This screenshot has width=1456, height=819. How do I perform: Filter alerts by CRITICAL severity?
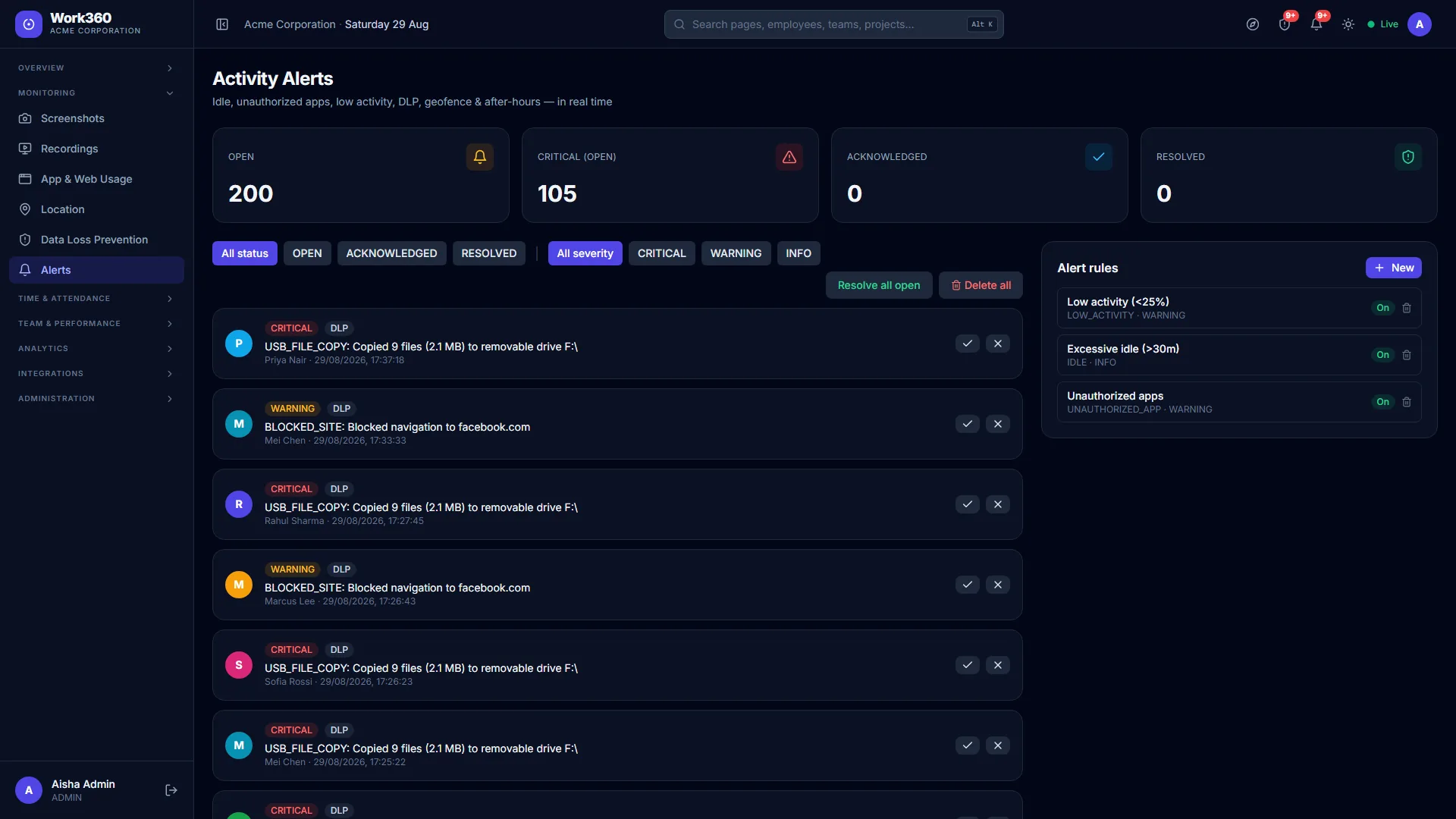(x=661, y=253)
